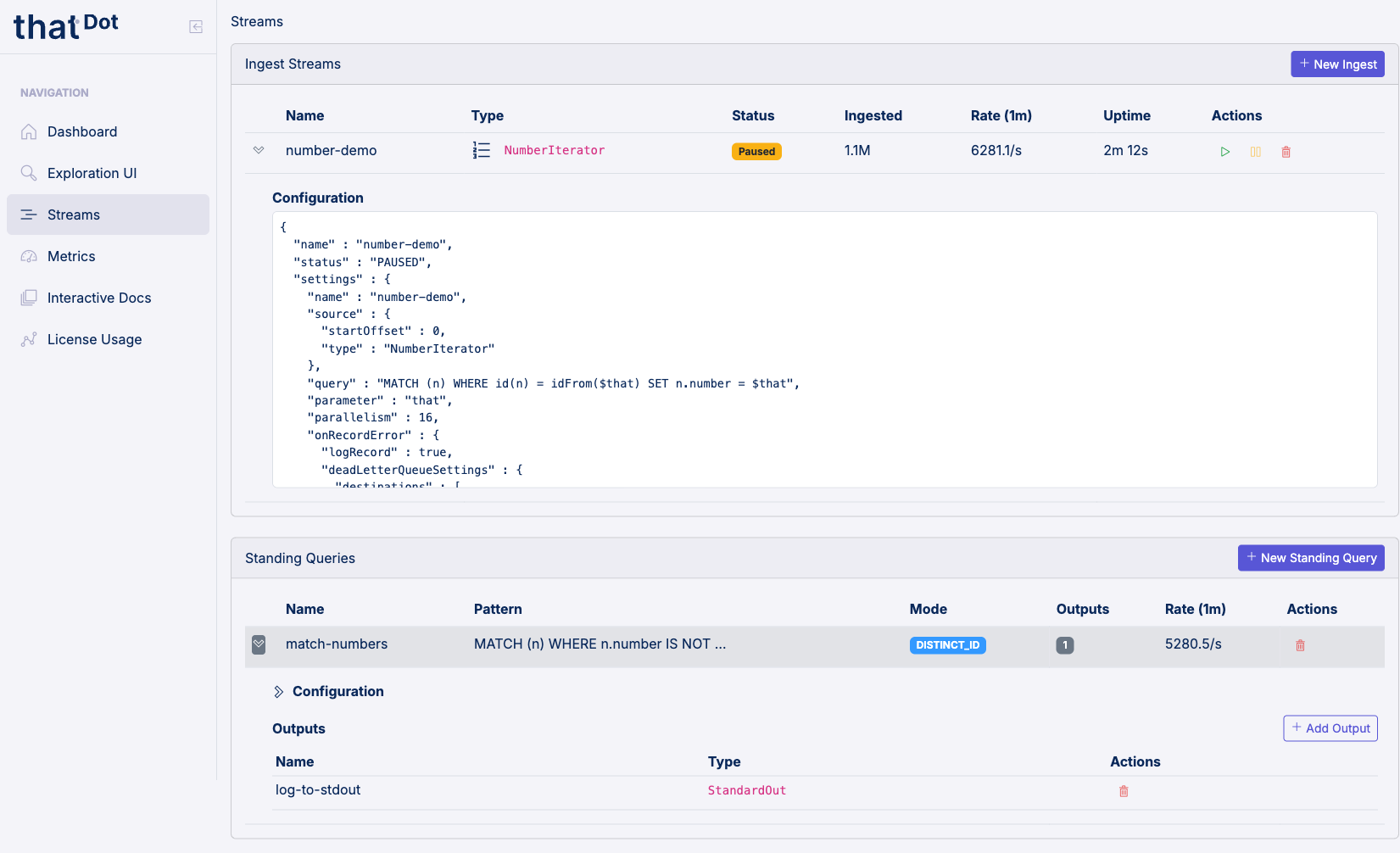Viewport: 1400px width, 853px height.
Task: Click the New Standing Query button
Action: tap(1311, 558)
